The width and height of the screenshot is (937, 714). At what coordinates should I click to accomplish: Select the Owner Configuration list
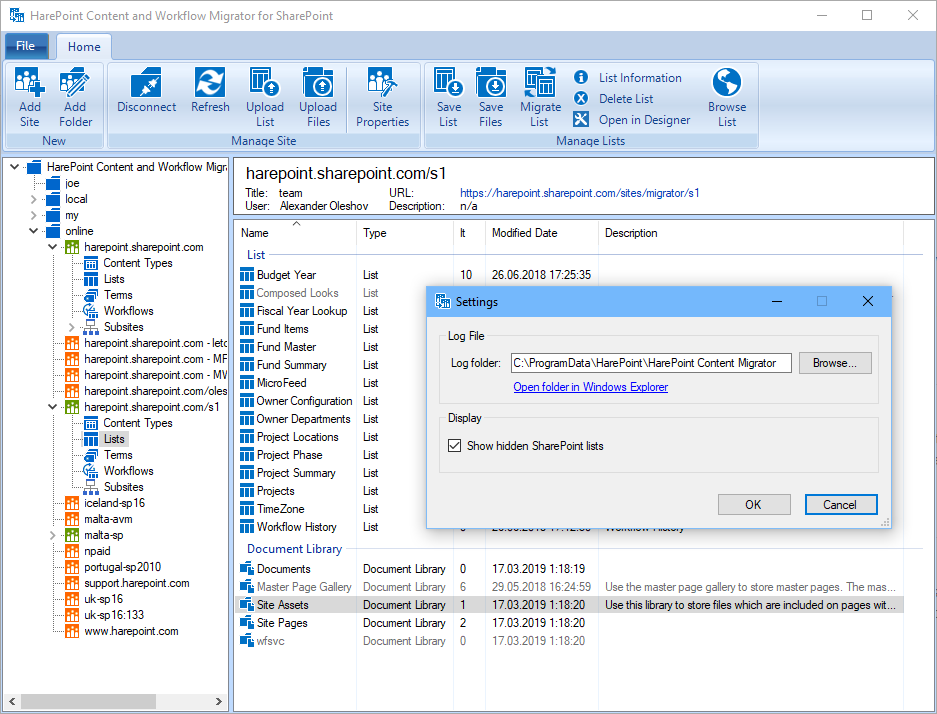coord(304,401)
